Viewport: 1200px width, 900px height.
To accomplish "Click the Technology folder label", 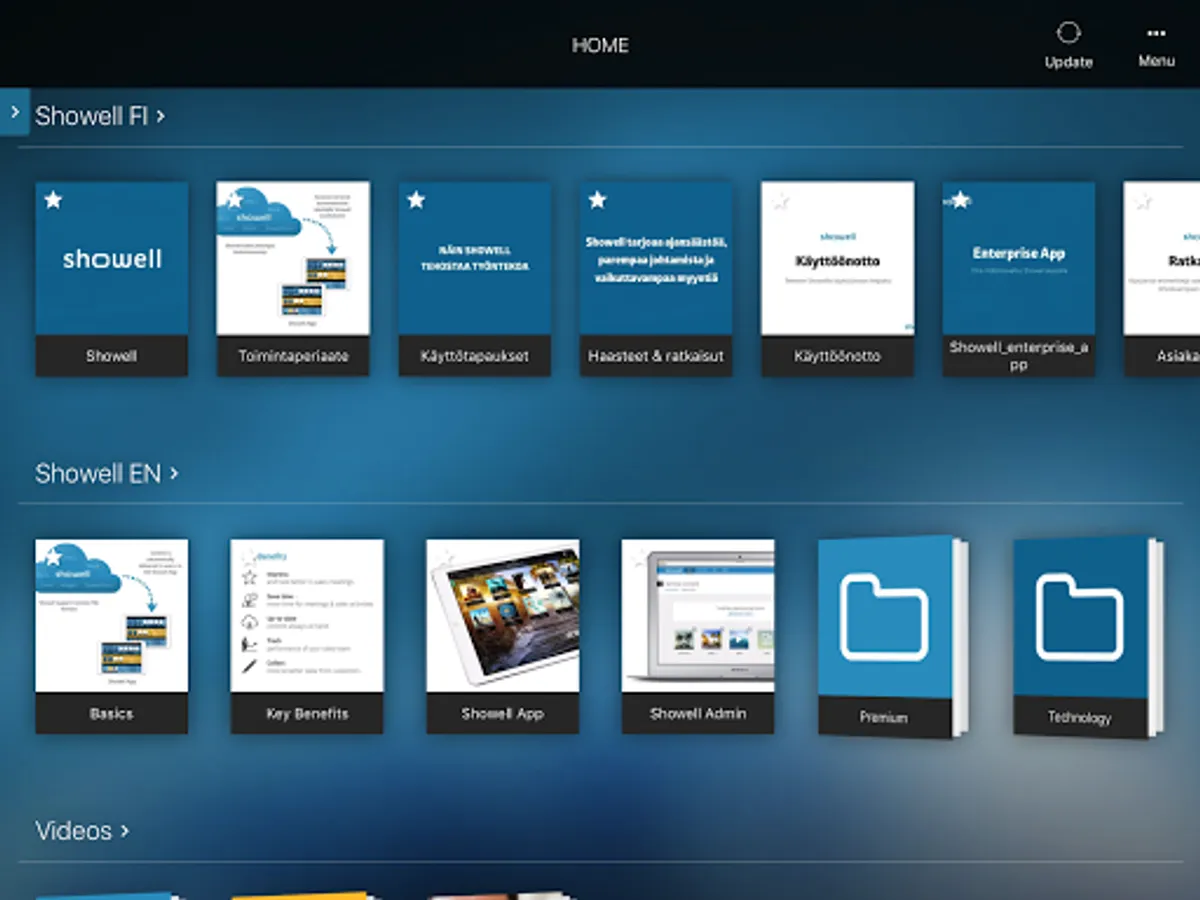I will (x=1079, y=717).
